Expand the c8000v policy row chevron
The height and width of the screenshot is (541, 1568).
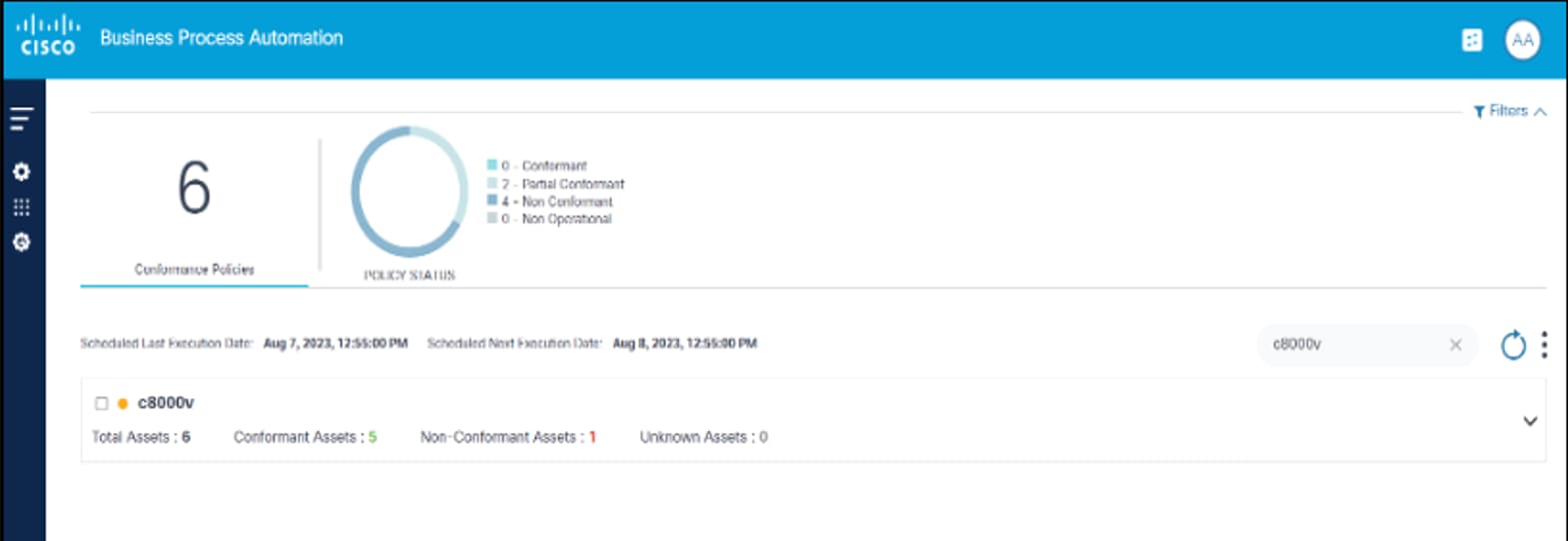[1529, 421]
